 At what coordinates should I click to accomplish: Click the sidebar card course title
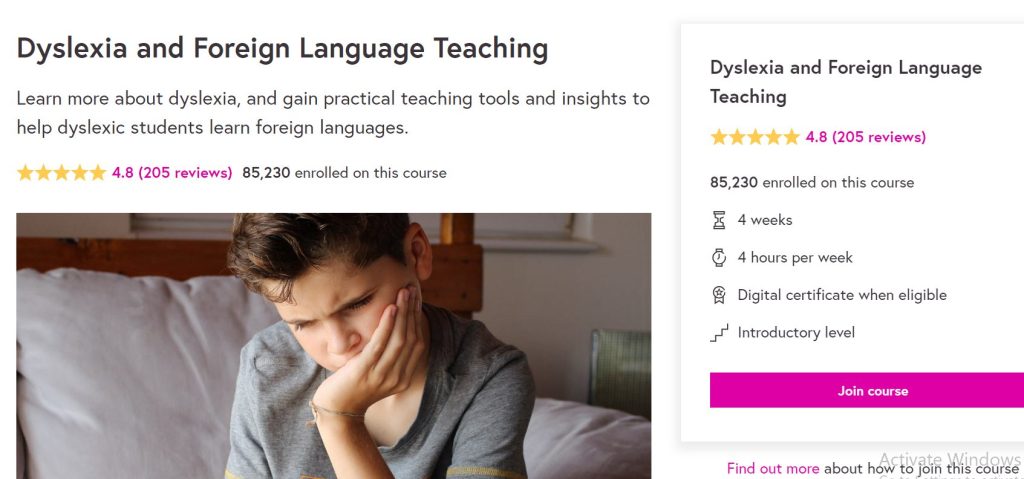pyautogui.click(x=845, y=82)
